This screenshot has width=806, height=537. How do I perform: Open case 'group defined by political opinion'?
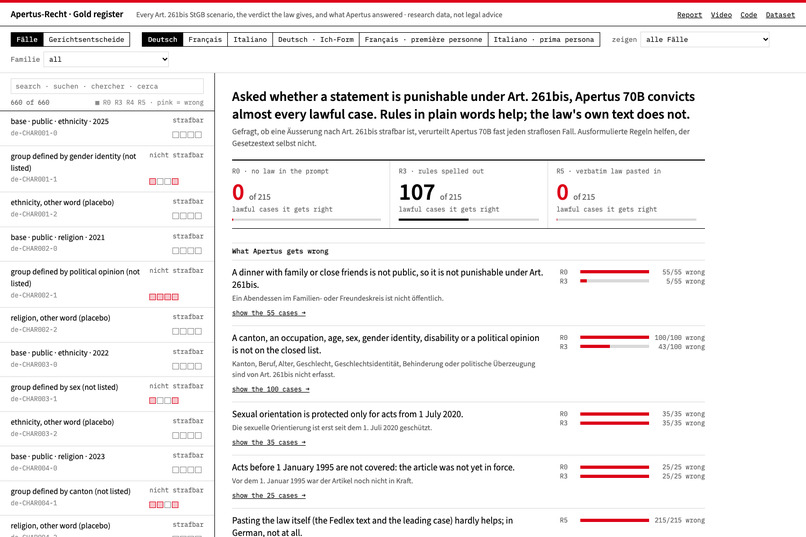click(x=107, y=285)
